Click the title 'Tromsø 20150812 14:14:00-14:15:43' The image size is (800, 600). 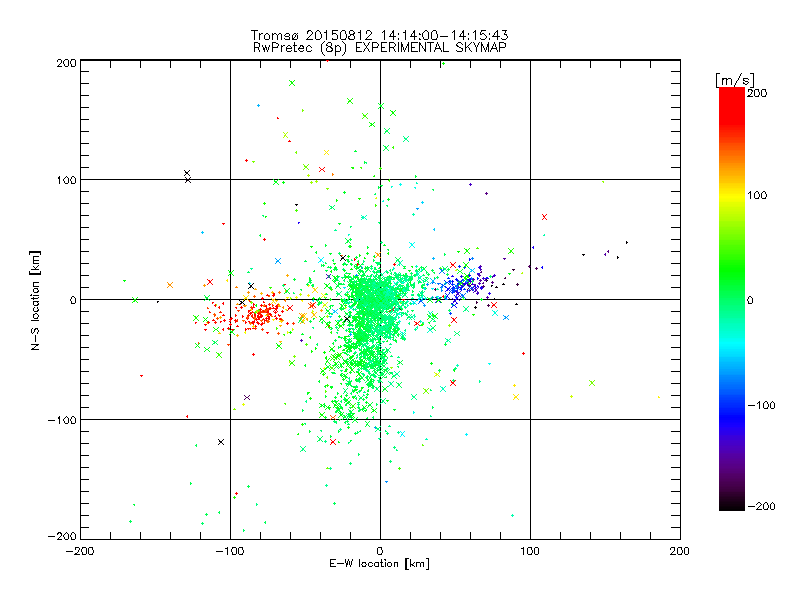coord(379,35)
